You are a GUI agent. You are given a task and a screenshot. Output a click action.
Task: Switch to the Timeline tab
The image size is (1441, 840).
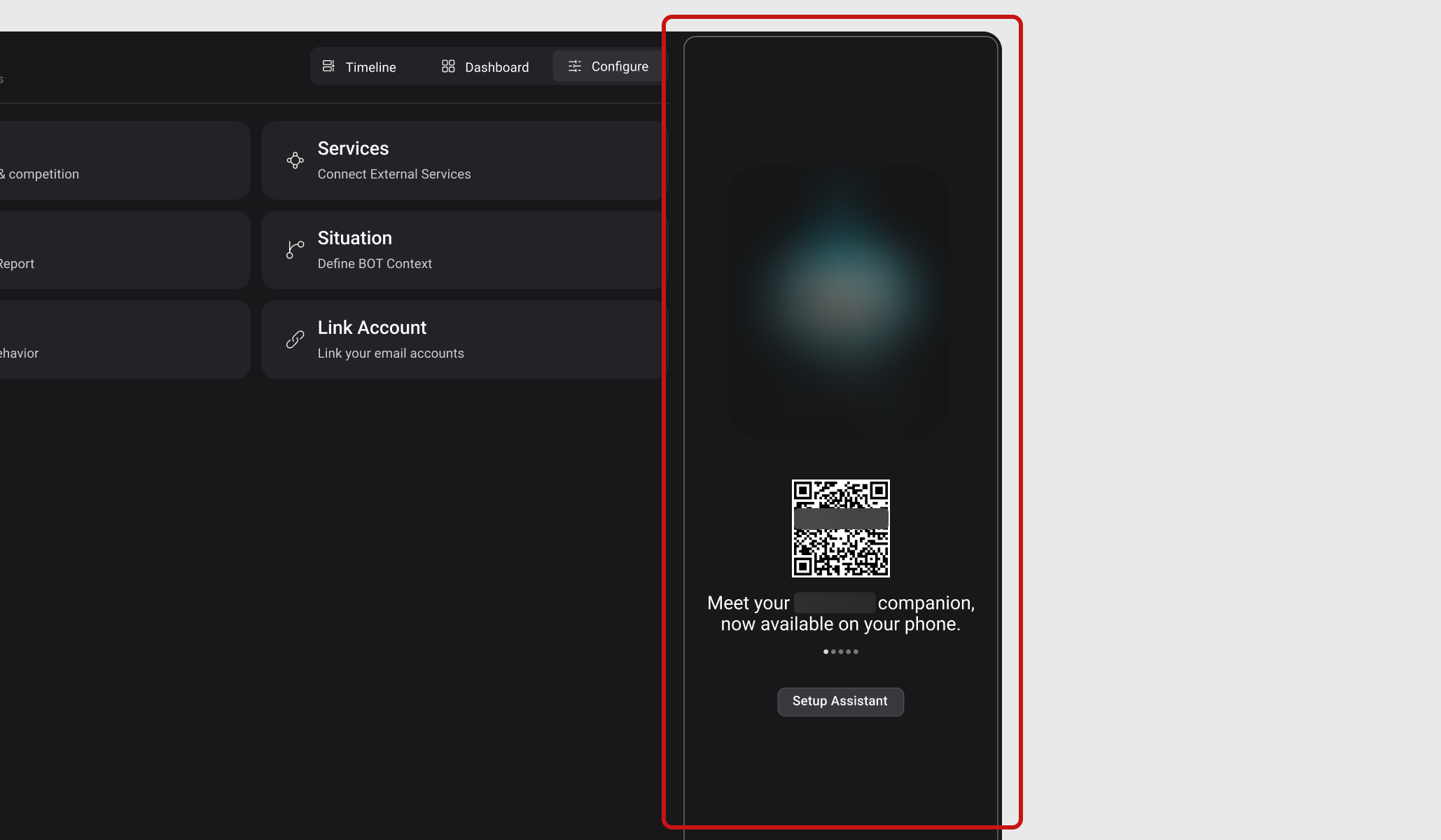coord(359,66)
